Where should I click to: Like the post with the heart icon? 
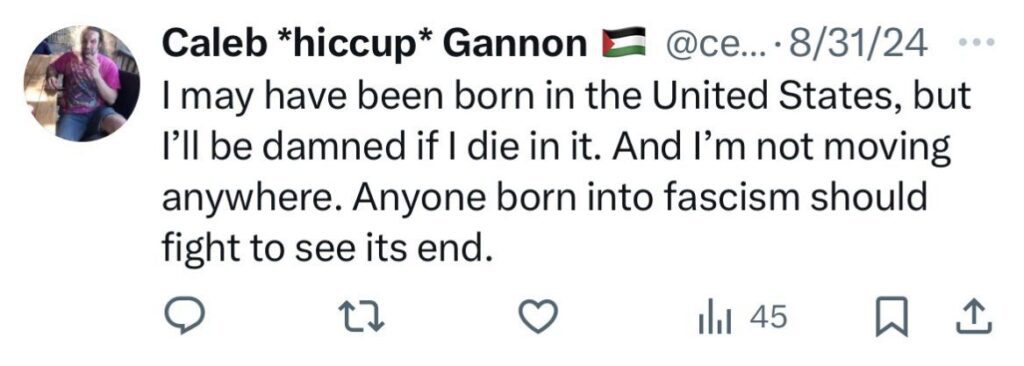538,318
